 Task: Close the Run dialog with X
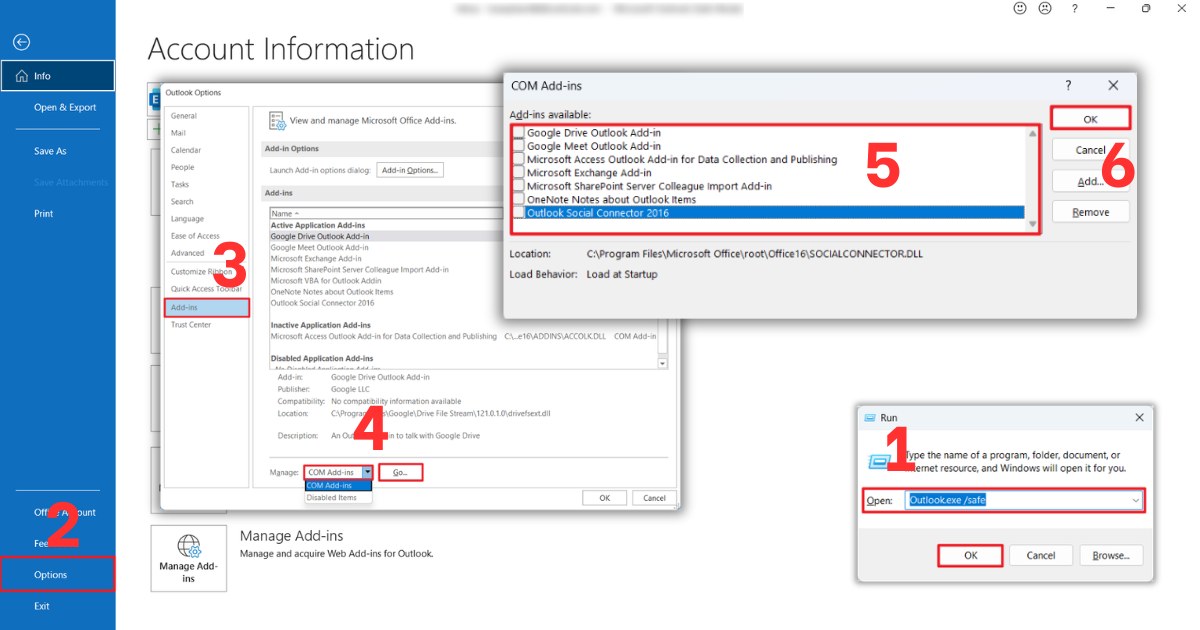coord(1139,417)
